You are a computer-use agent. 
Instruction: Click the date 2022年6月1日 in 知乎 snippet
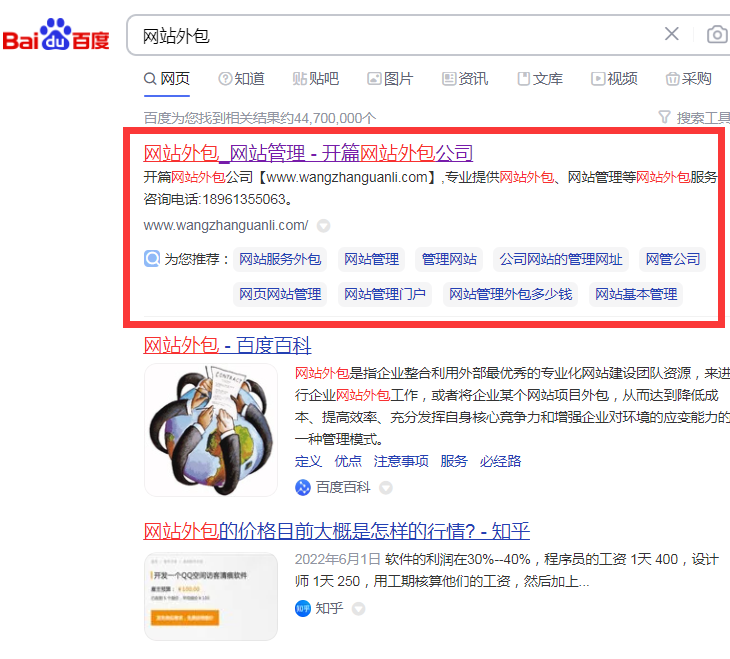(338, 559)
